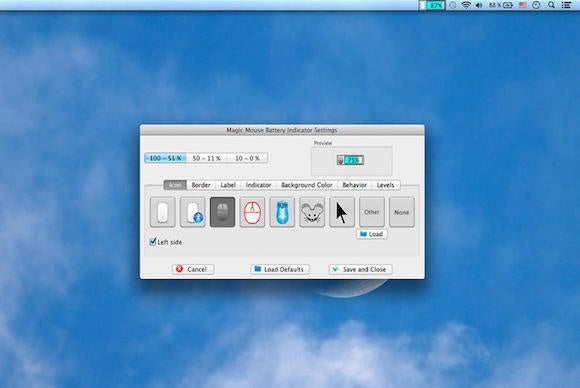
Task: Switch to the Label tab
Action: [228, 185]
